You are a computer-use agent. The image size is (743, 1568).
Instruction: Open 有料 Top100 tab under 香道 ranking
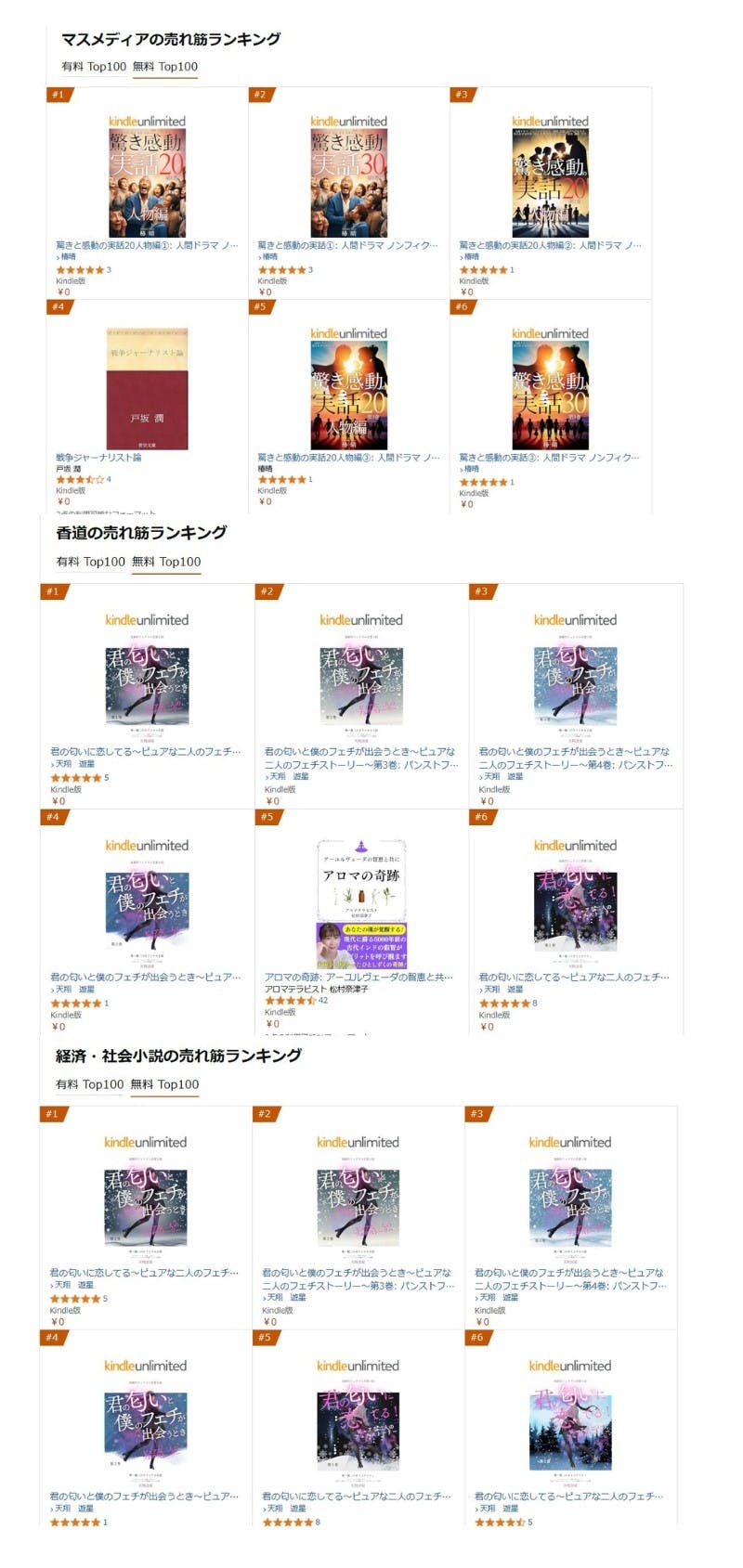[x=90, y=562]
